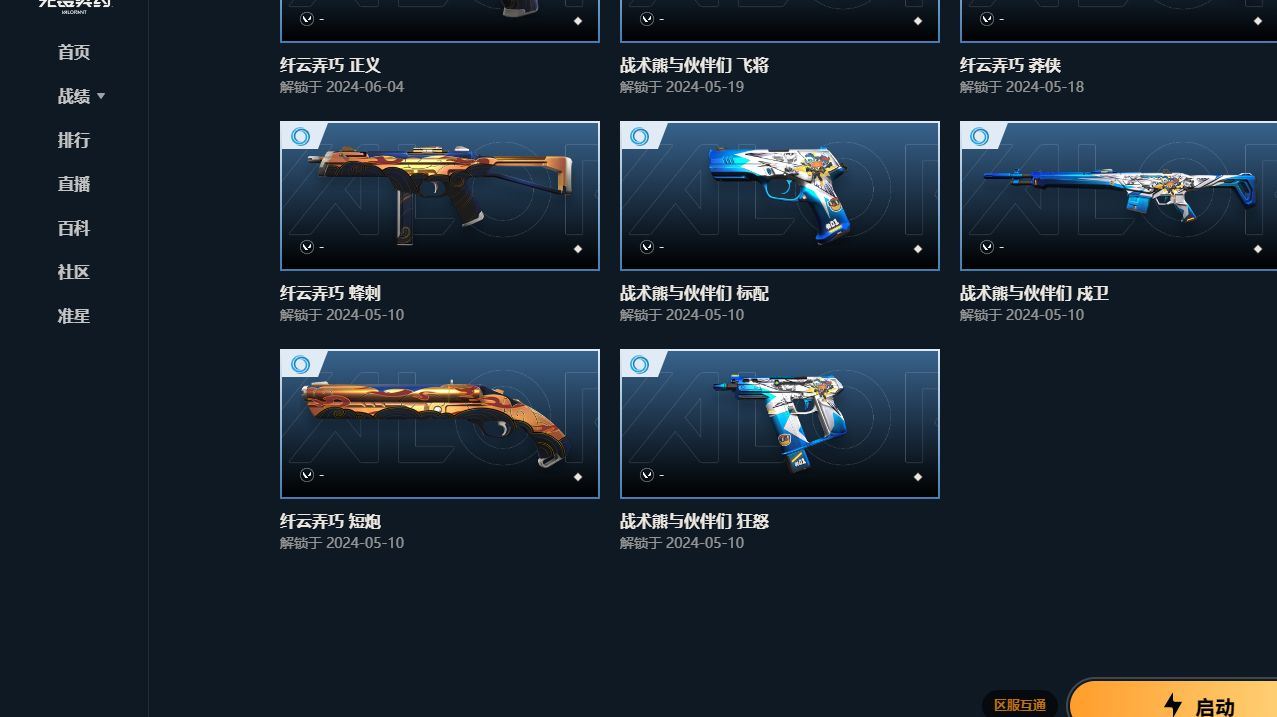The width and height of the screenshot is (1277, 717).
Task: Select 百科 in the sidebar navigation
Action: pyautogui.click(x=74, y=228)
